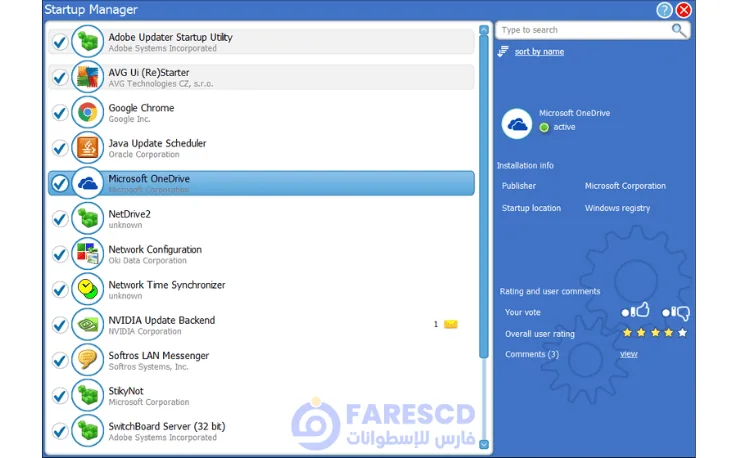Open the help question mark icon

(664, 10)
